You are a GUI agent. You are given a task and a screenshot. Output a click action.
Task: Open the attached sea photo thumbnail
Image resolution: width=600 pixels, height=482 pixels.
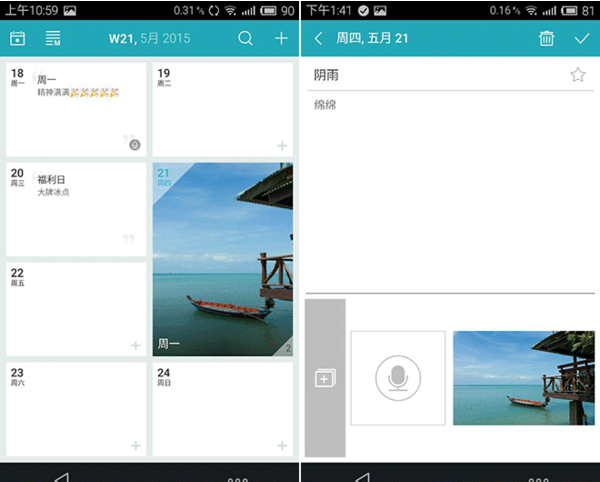[523, 378]
